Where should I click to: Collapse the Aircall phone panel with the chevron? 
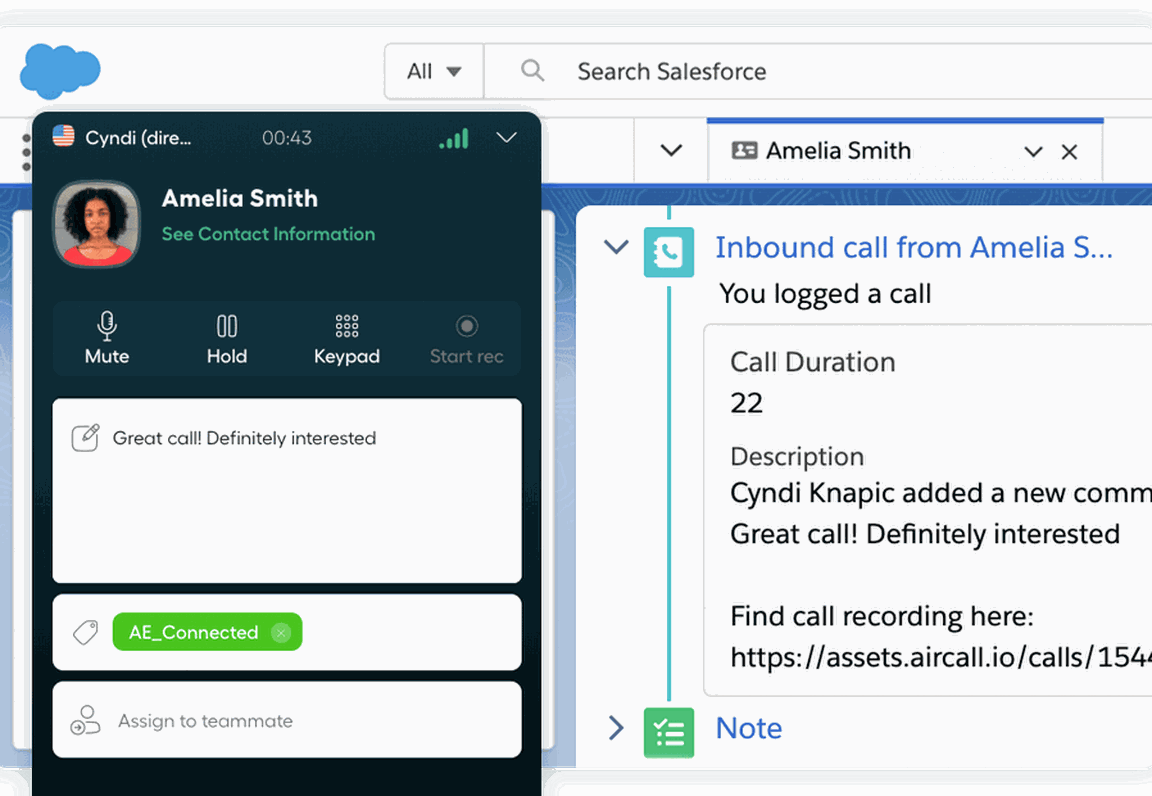coord(507,137)
